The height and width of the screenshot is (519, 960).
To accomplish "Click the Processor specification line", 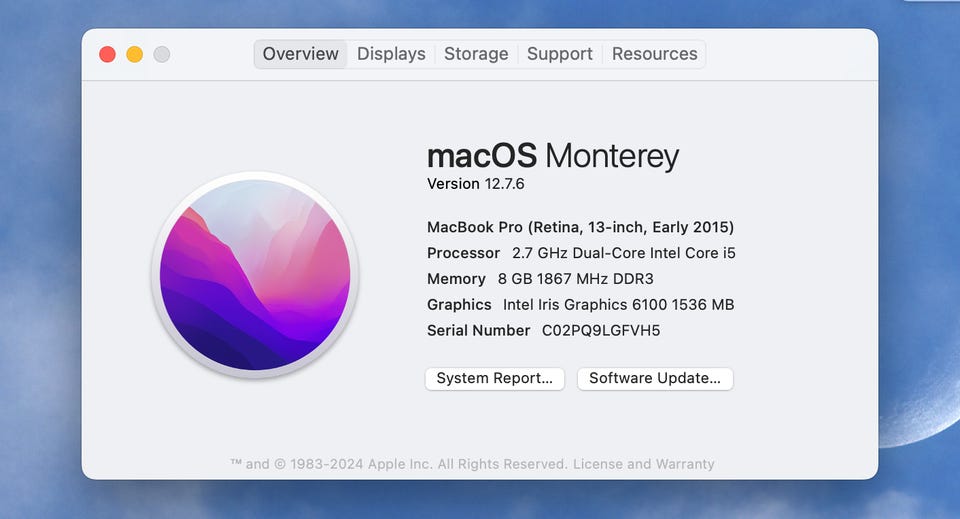I will pyautogui.click(x=581, y=253).
